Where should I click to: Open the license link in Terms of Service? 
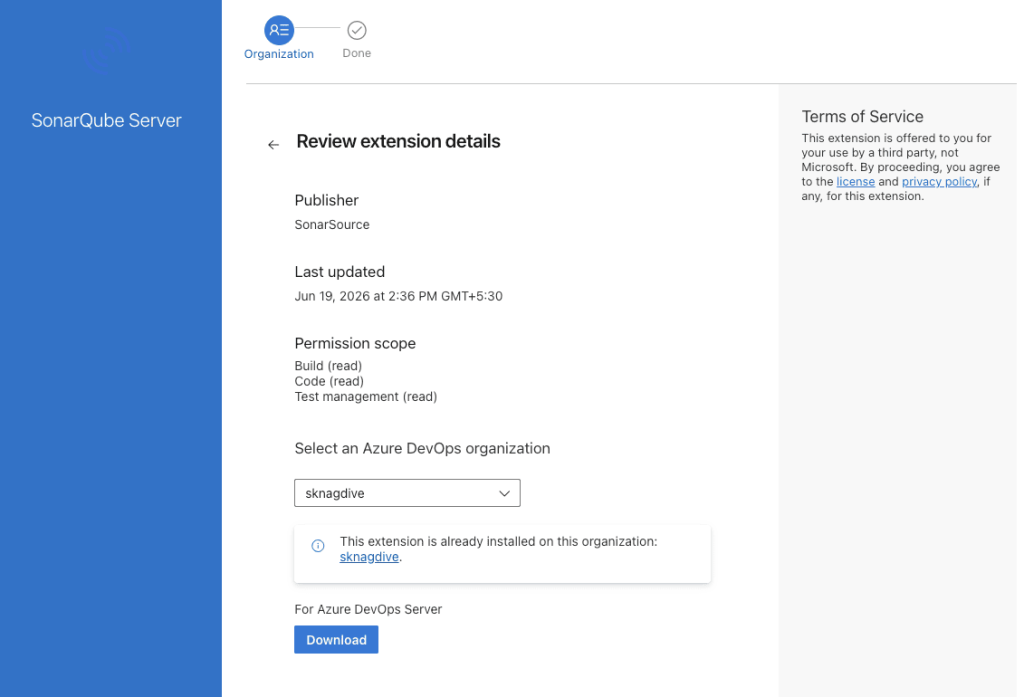(856, 182)
